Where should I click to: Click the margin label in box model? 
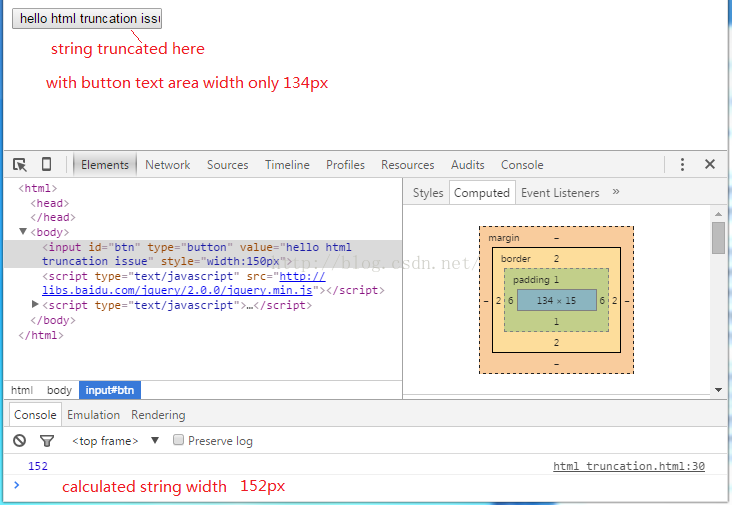point(503,238)
